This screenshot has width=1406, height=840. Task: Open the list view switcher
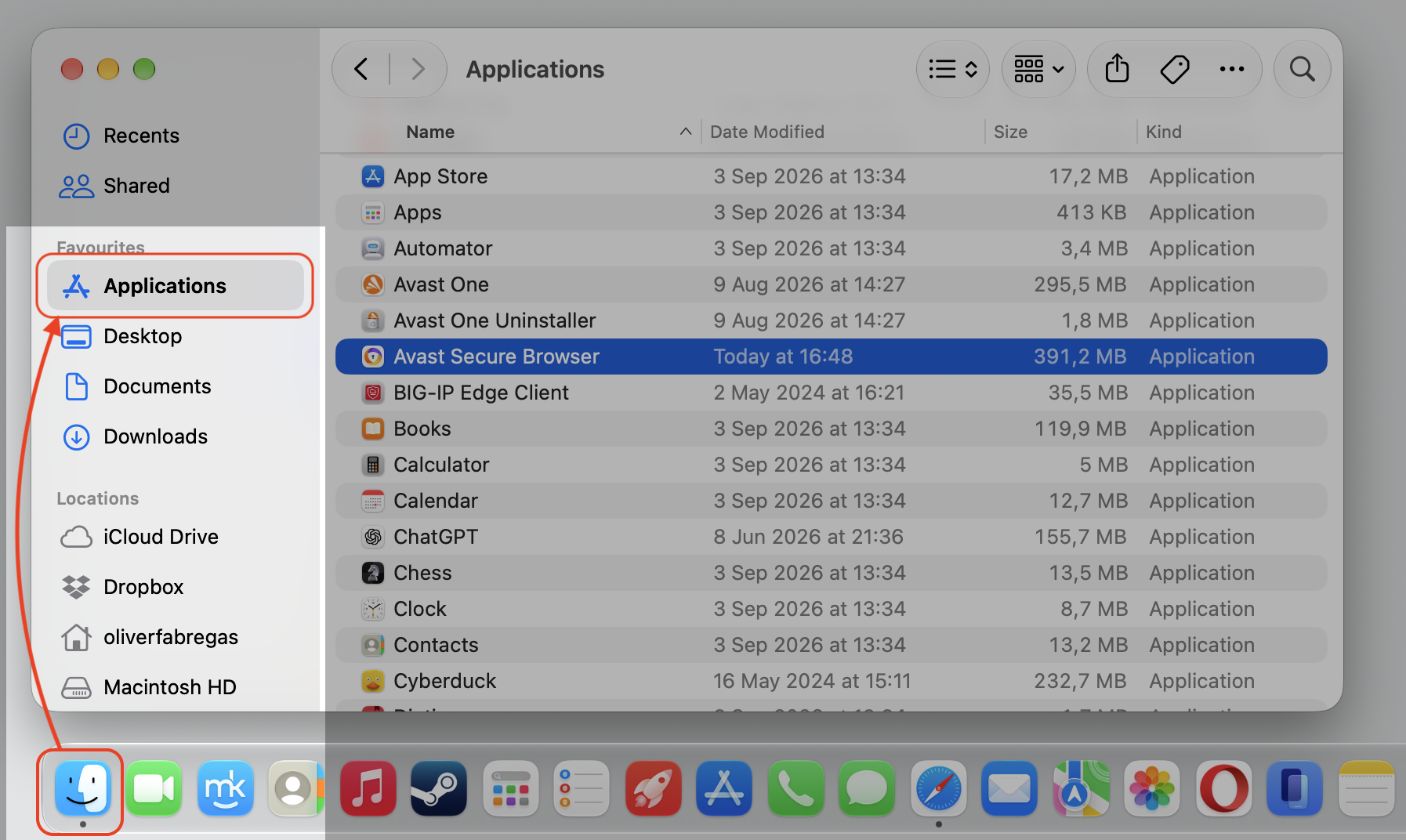(953, 69)
